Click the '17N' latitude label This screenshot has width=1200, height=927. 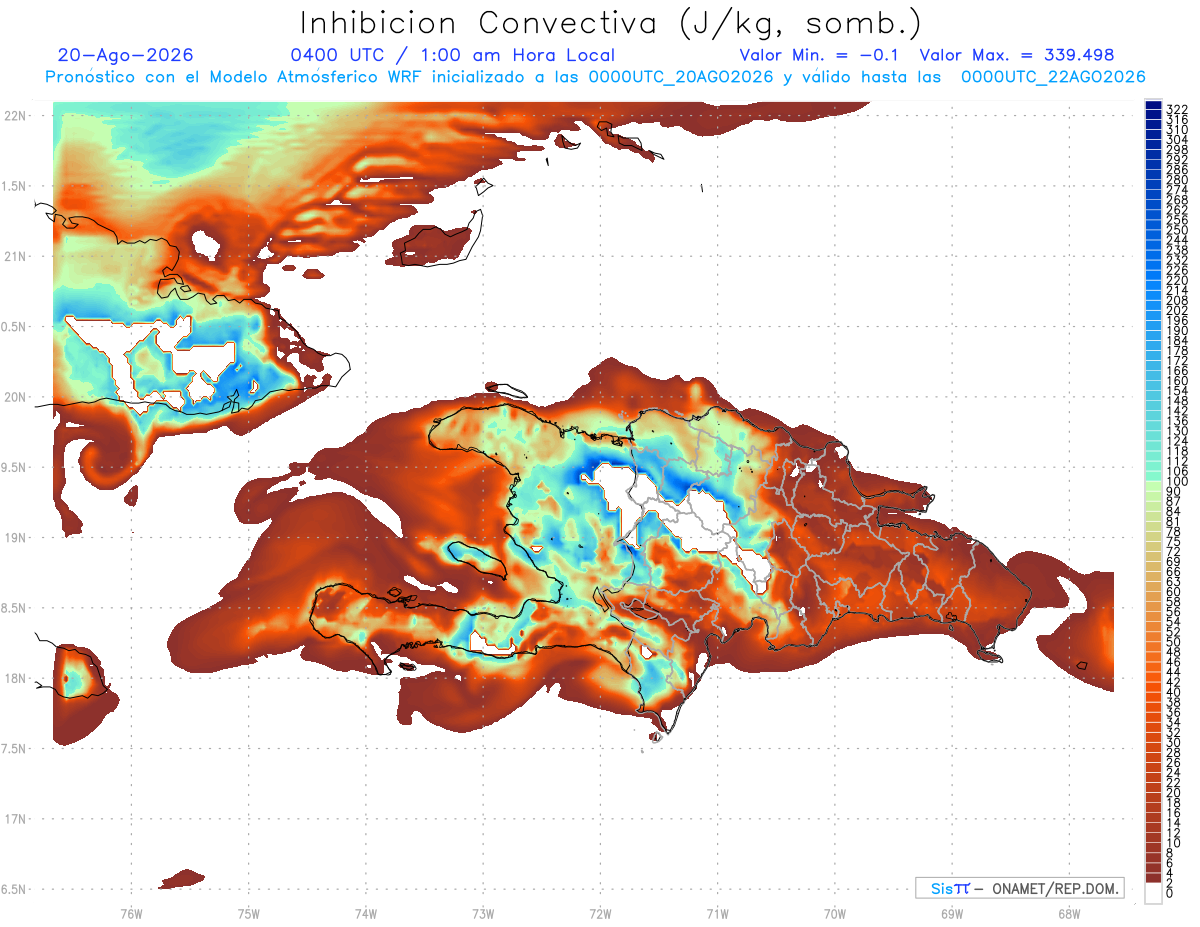click(x=15, y=819)
